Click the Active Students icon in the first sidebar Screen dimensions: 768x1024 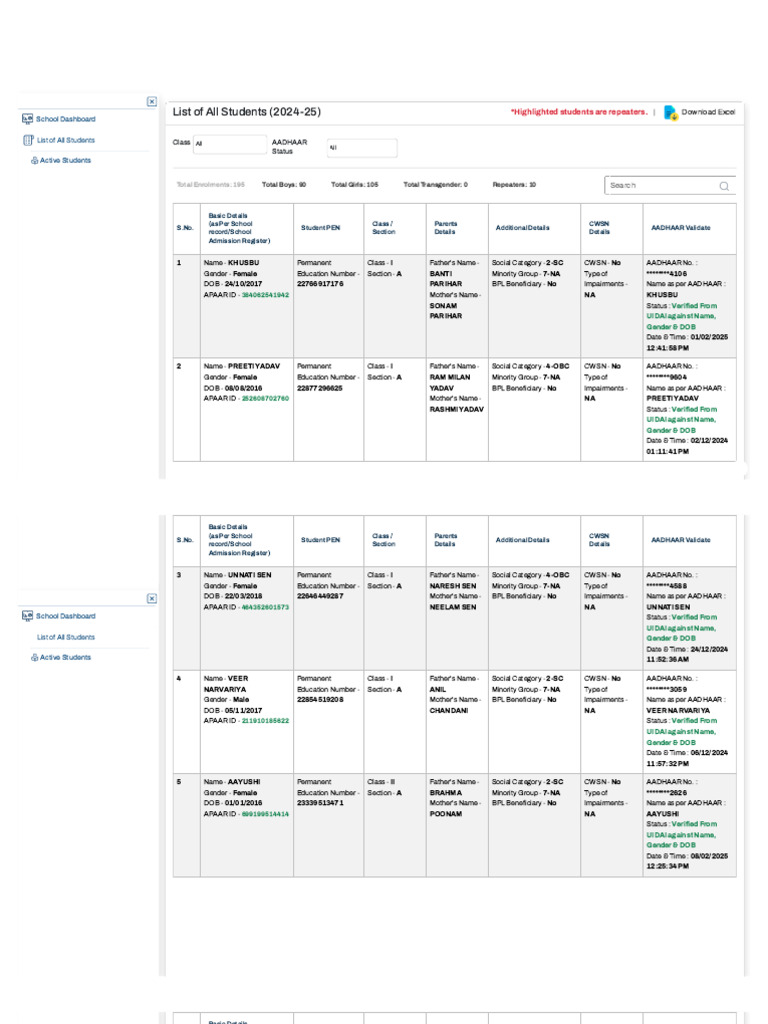pos(34,160)
